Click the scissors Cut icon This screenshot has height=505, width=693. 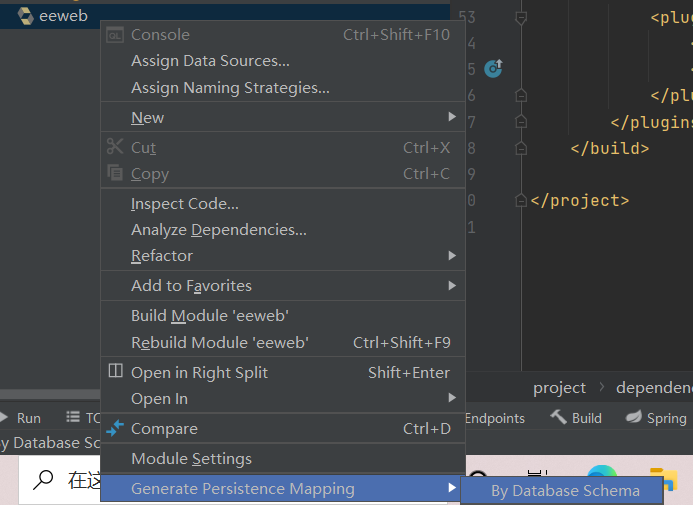115,146
